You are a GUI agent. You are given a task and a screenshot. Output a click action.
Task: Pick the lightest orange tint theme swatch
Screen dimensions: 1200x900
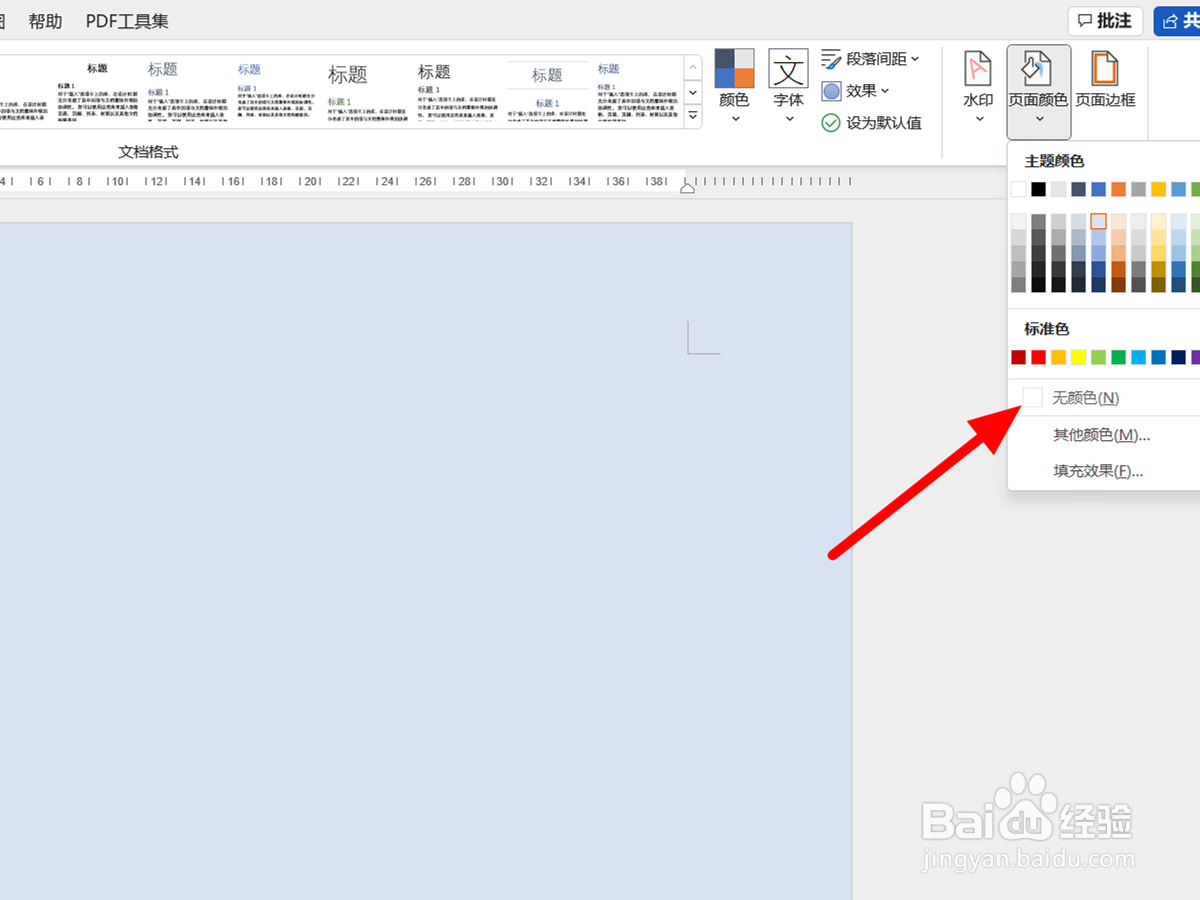[x=1118, y=221]
